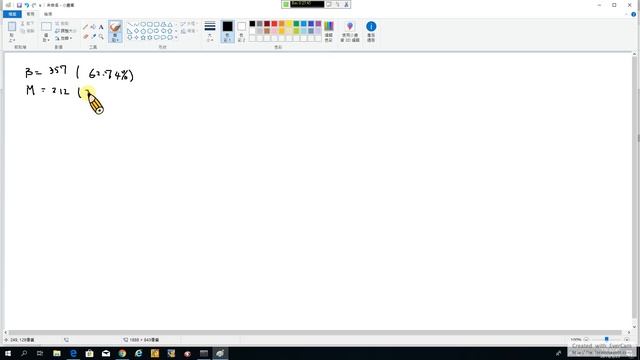Pick the Rectangle shape

pyautogui.click(x=150, y=24)
